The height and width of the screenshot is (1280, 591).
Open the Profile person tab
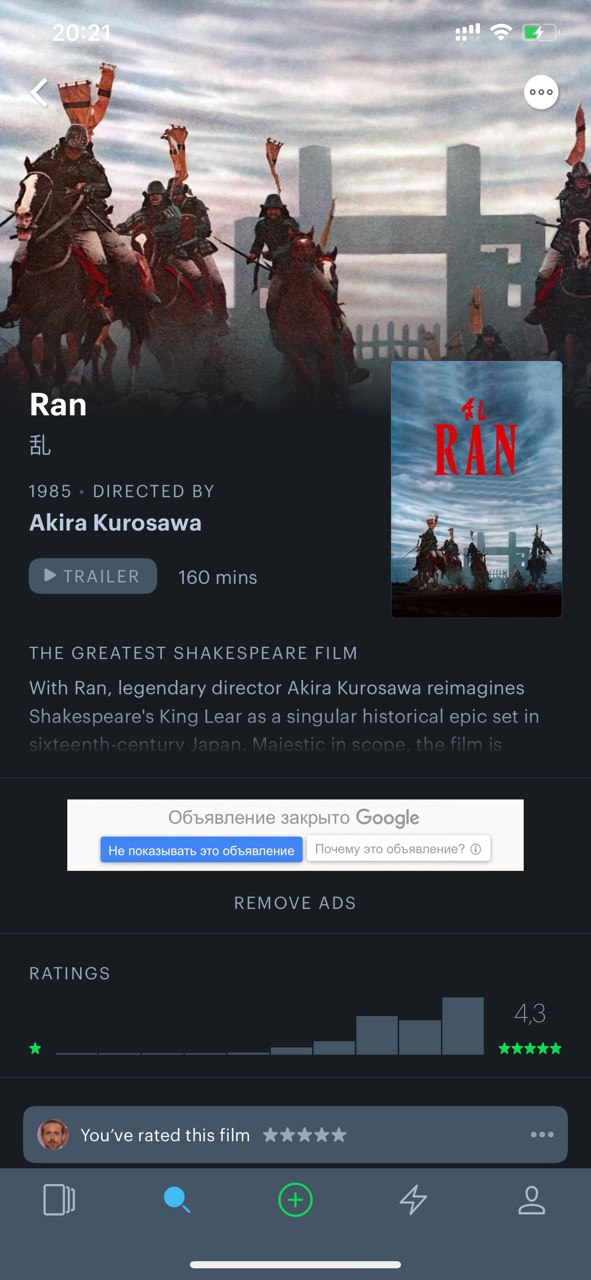pos(531,1200)
